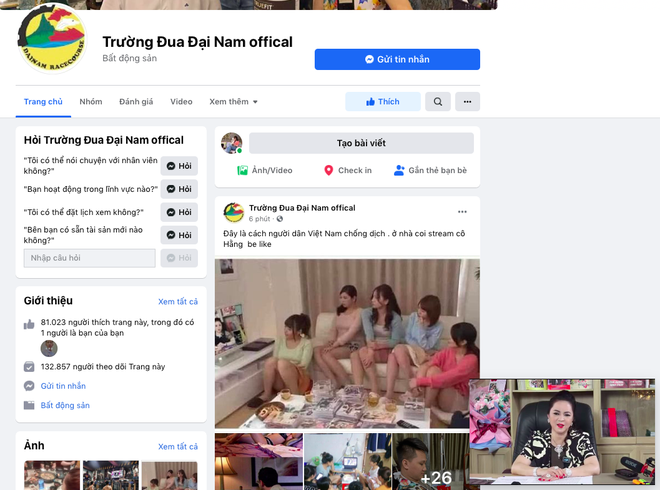This screenshot has width=660, height=490.
Task: Expand the Xem thêm dropdown
Action: [x=233, y=102]
